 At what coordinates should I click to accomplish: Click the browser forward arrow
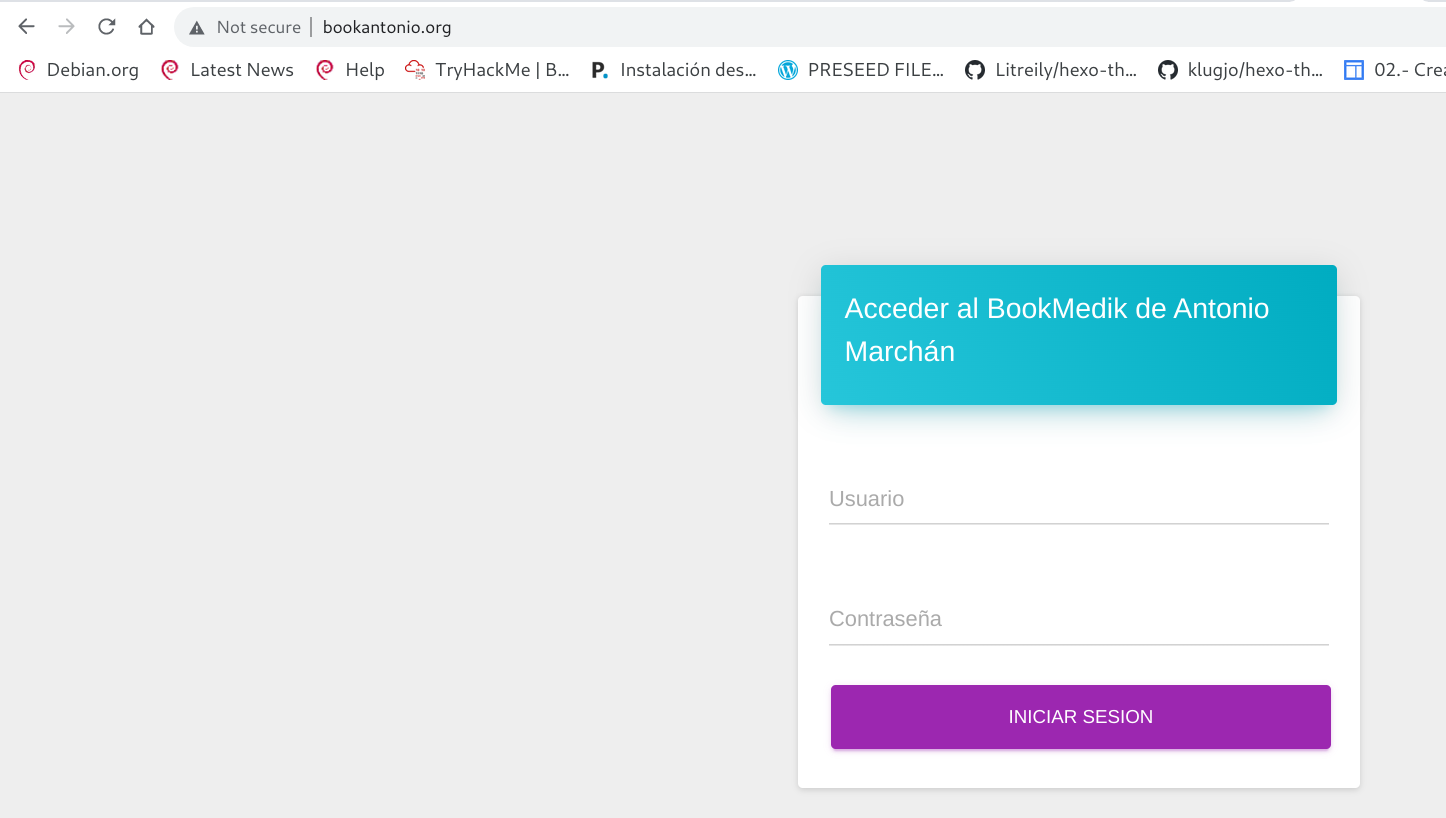pyautogui.click(x=67, y=27)
